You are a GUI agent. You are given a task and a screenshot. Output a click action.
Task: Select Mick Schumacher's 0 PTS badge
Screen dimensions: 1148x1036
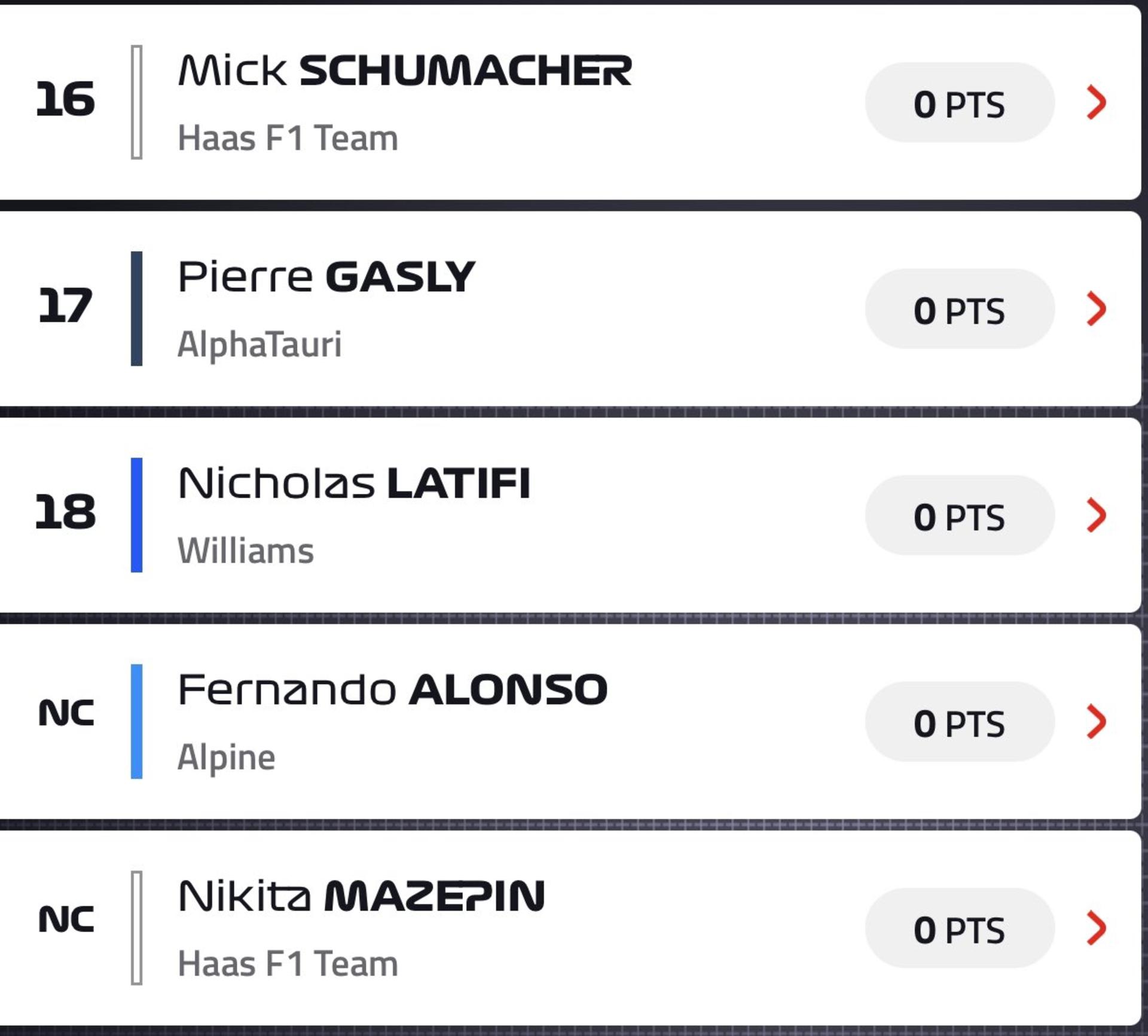(960, 103)
